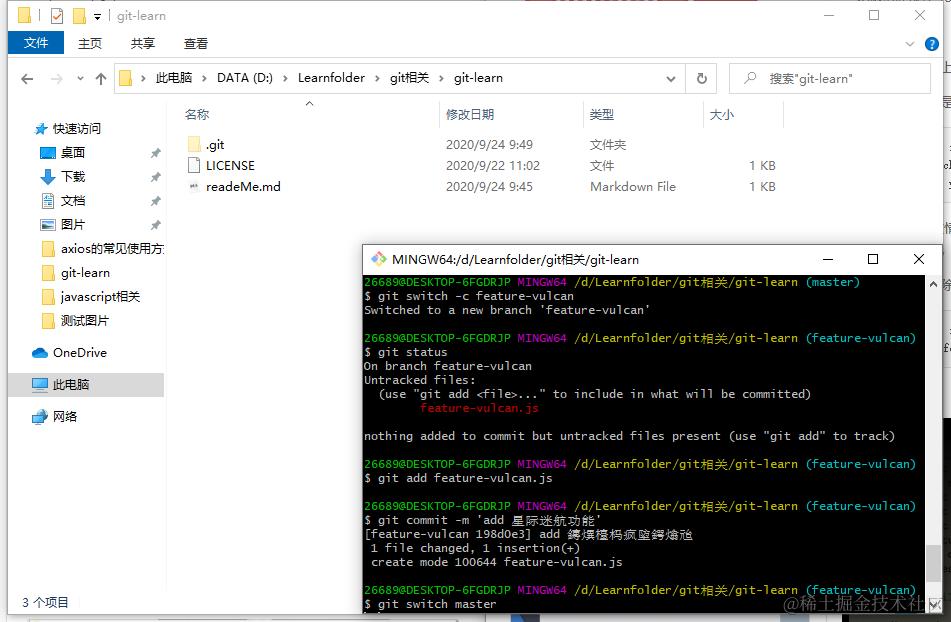Image resolution: width=951 pixels, height=622 pixels.
Task: Switch to the 主页 ribbon tab
Action: (x=90, y=44)
